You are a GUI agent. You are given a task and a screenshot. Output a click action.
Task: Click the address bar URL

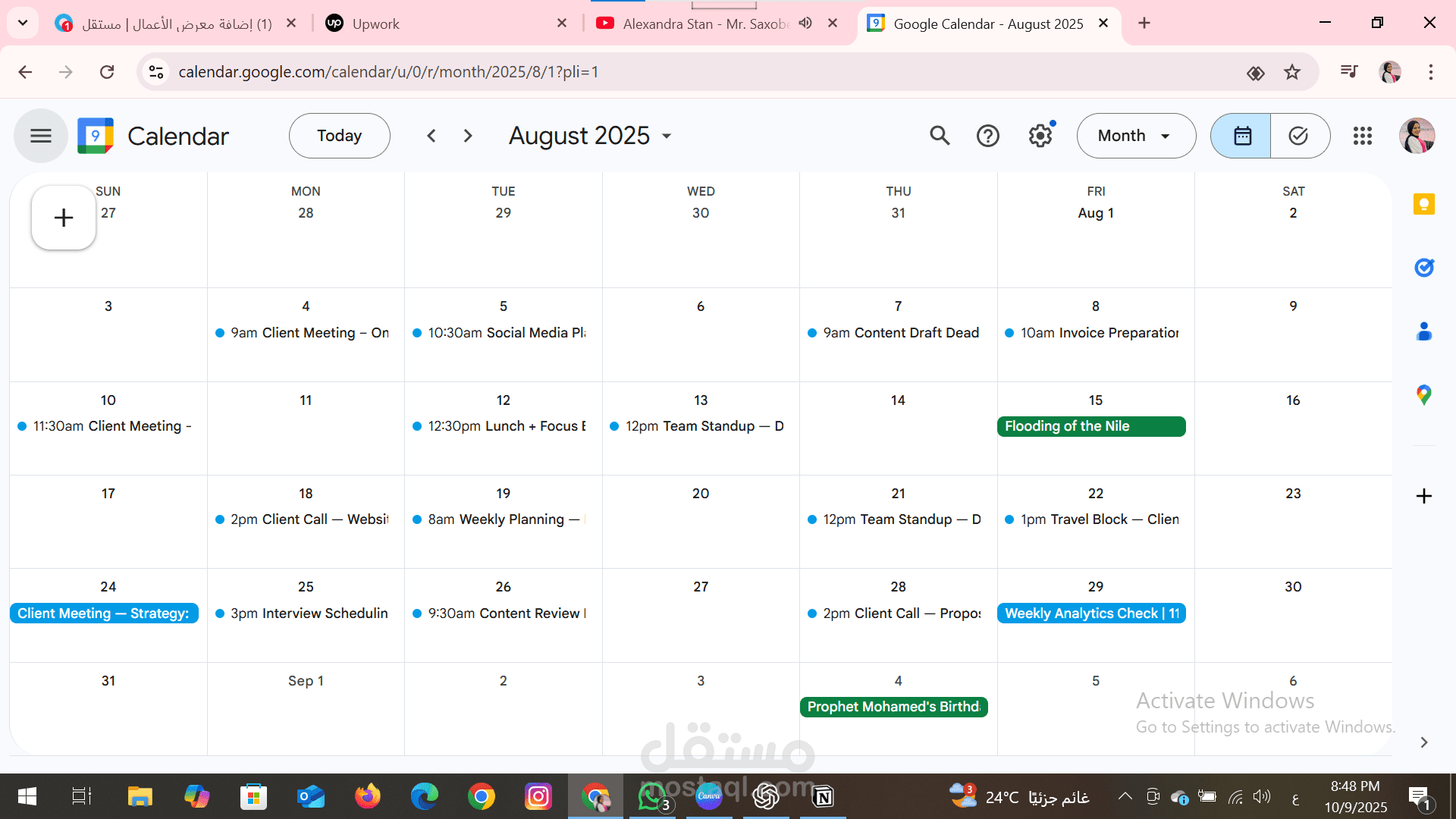[x=388, y=72]
